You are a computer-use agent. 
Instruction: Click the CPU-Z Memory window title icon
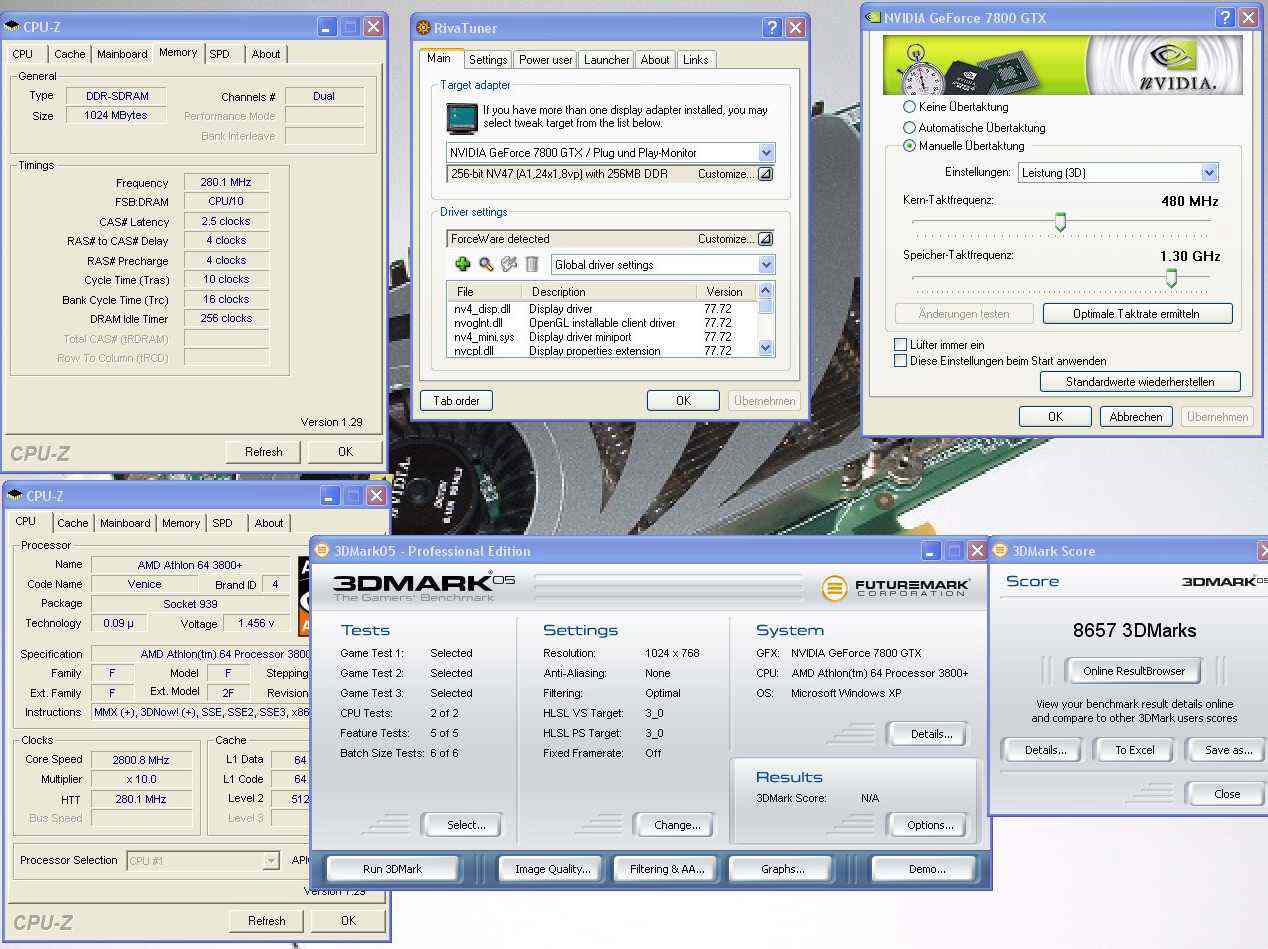13,27
